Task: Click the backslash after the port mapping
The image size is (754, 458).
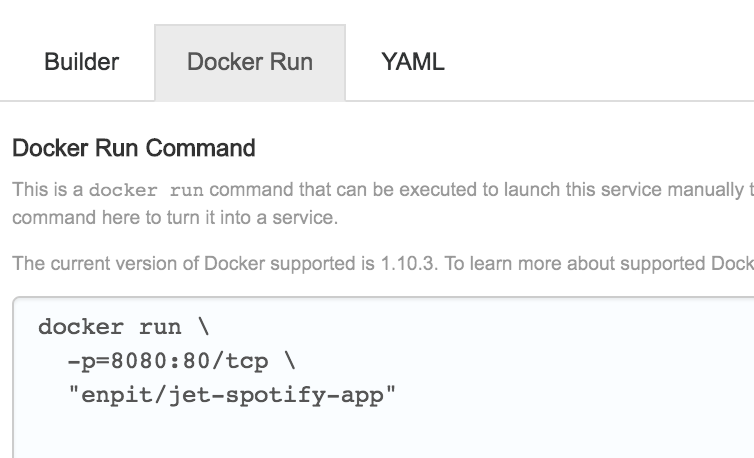Action: pyautogui.click(x=290, y=360)
